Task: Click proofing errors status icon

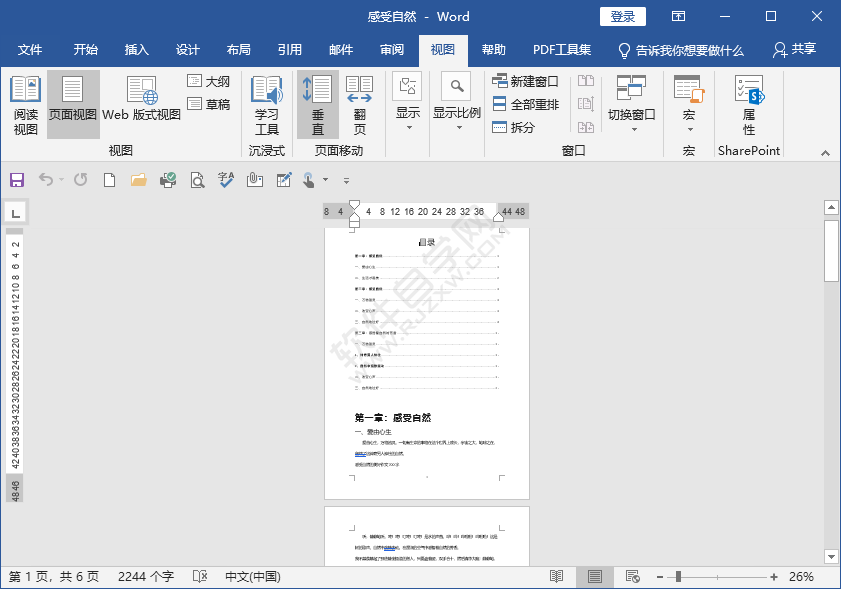Action: 200,577
